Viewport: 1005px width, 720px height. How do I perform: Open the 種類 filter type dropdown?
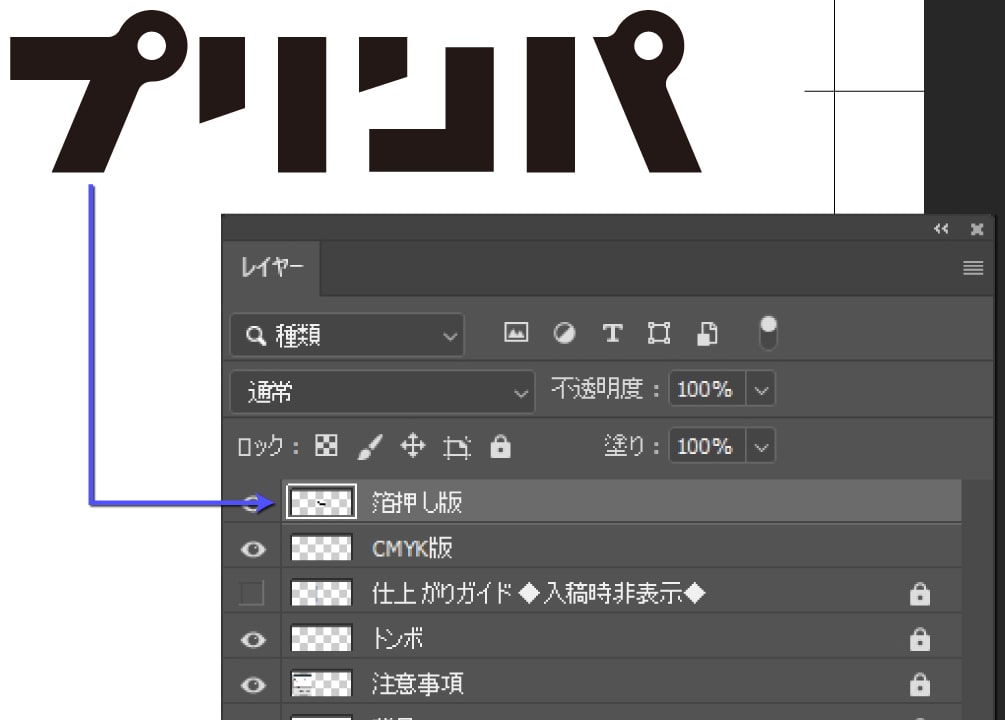tap(347, 335)
